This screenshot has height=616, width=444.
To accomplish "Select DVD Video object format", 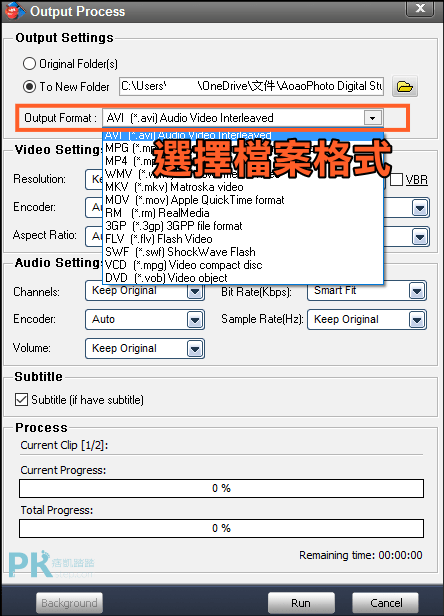I will point(243,278).
